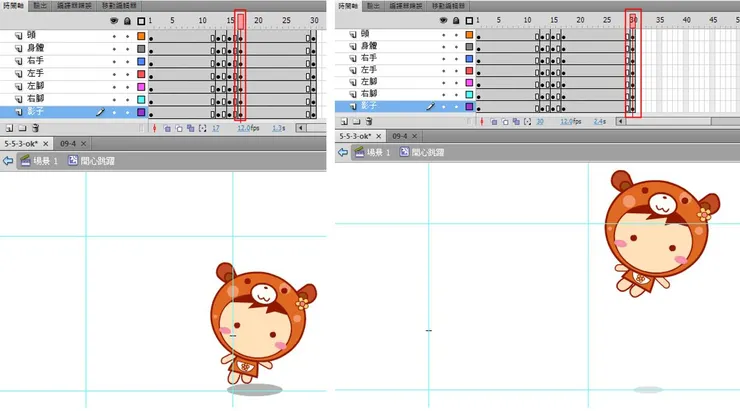The width and height of the screenshot is (740, 411).
Task: Click Edit Multiple Frames icon, frame-17 timeline
Action: coord(191,128)
